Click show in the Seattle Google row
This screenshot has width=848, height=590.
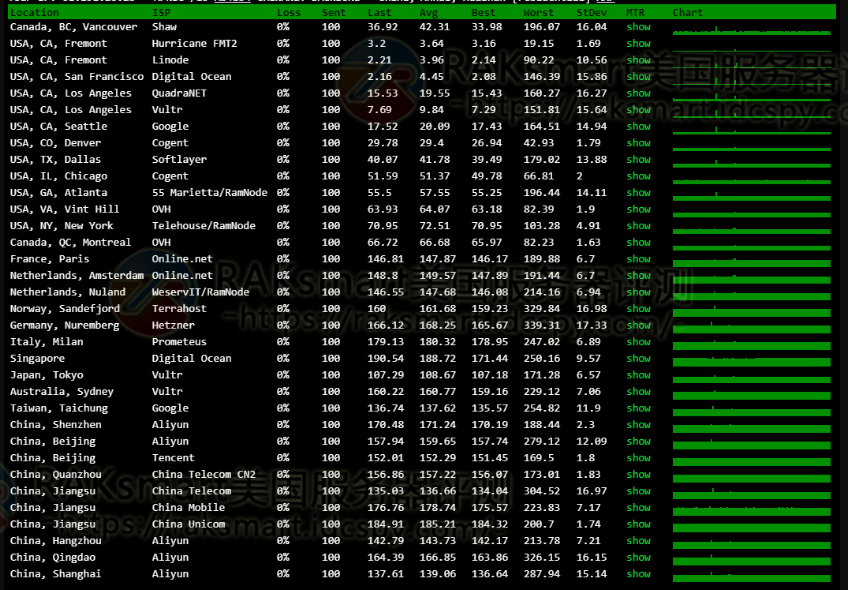[x=638, y=127]
